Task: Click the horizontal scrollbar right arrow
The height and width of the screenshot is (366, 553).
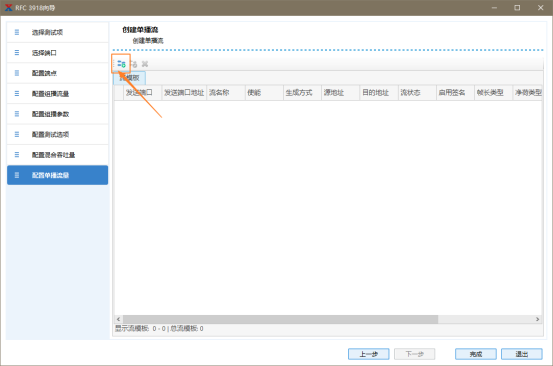Action: [x=537, y=319]
